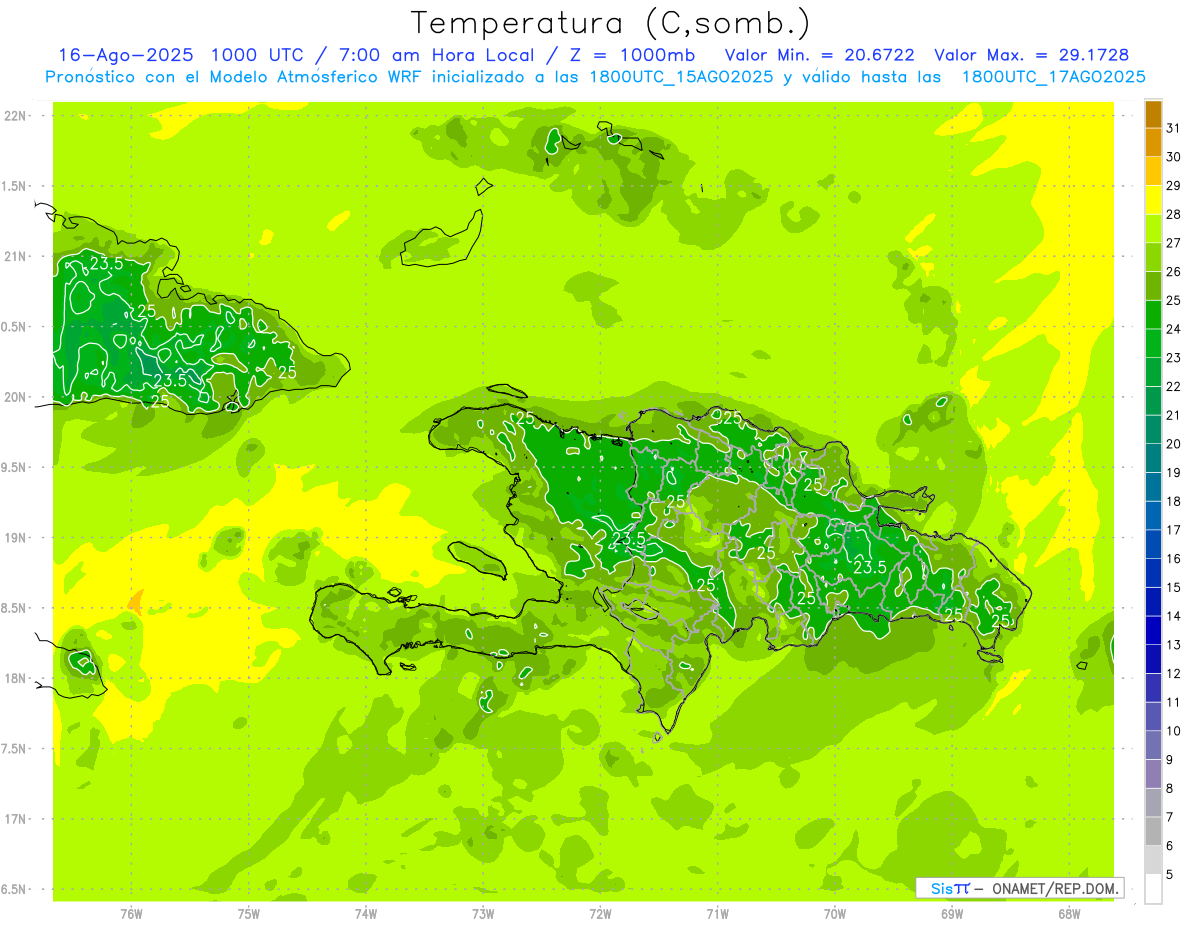Click the '73W' longitude label
This screenshot has width=1200, height=927.
(x=483, y=913)
